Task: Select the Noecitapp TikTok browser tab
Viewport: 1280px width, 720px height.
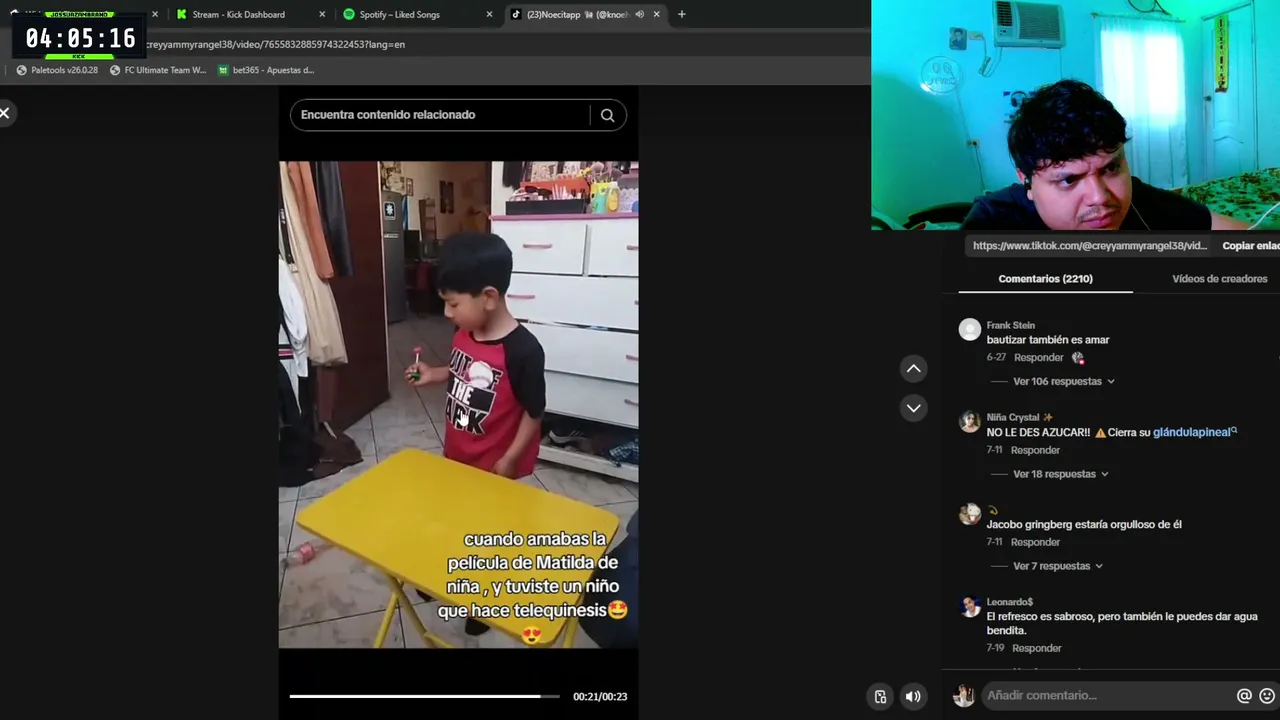Action: (x=584, y=14)
